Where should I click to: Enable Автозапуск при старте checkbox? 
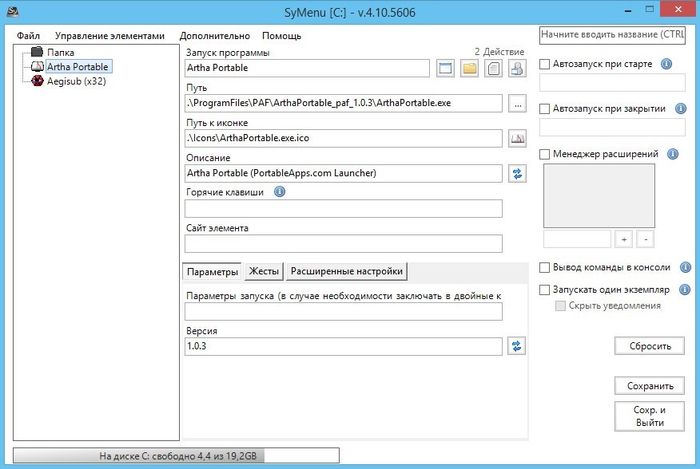pos(544,64)
